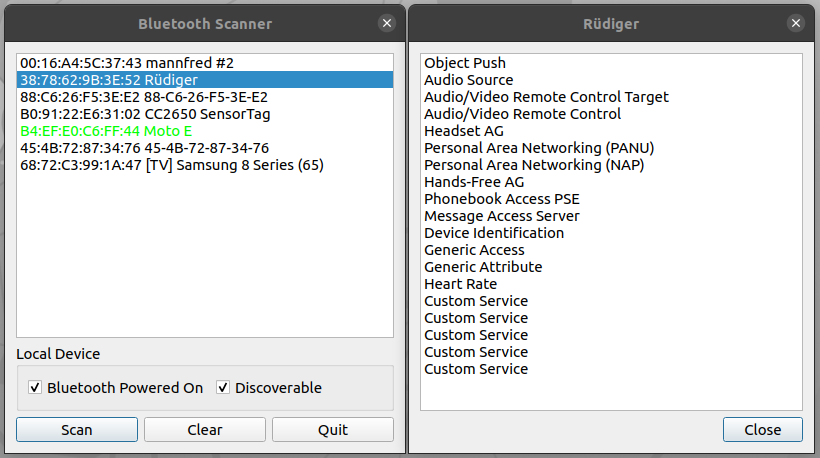Select Personal Area Networking (NAP) service
The image size is (820, 458).
(x=534, y=165)
